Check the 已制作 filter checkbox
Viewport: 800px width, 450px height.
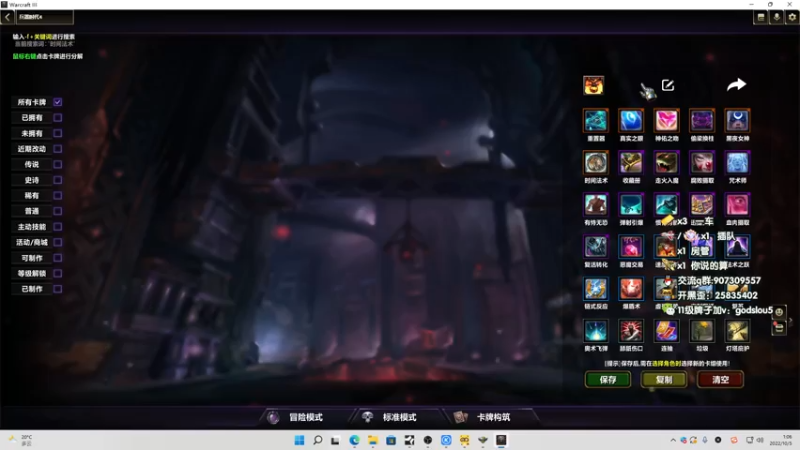tap(58, 289)
